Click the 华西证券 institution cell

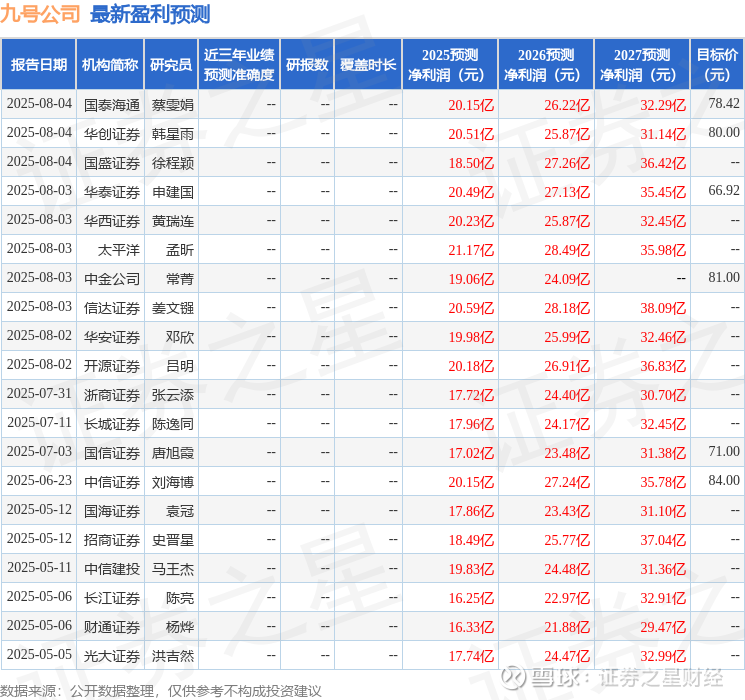click(112, 221)
